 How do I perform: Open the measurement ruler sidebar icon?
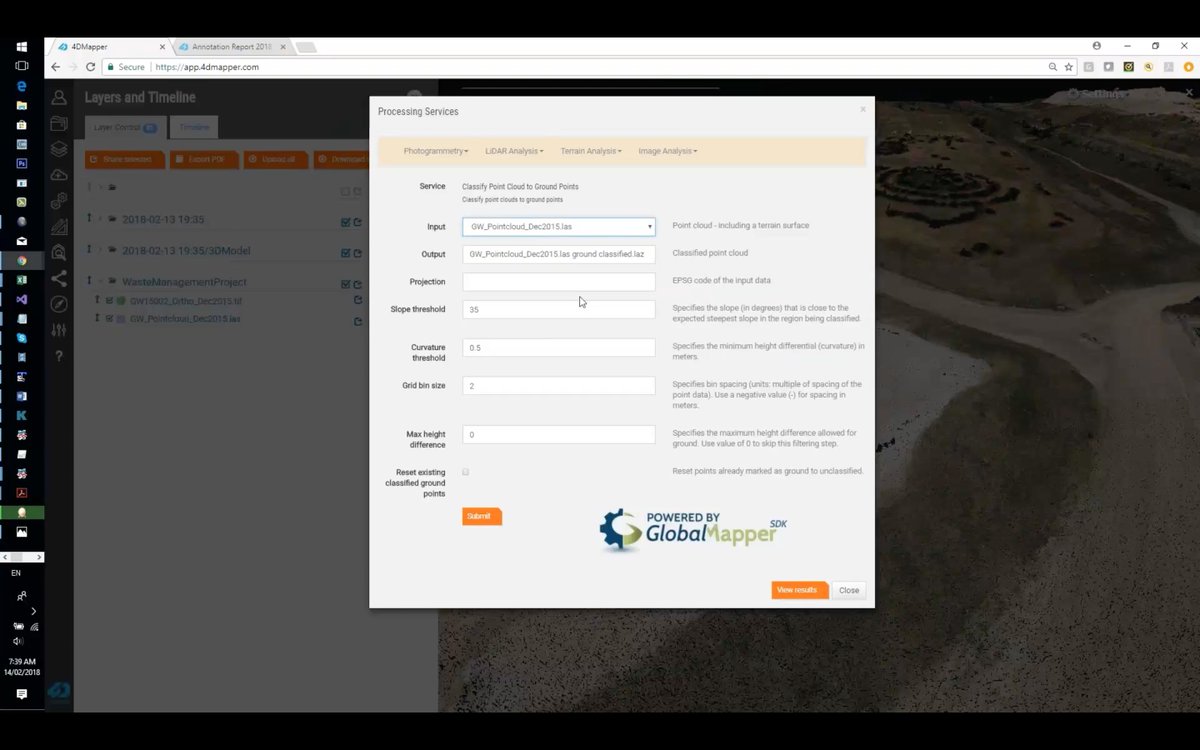[x=59, y=227]
